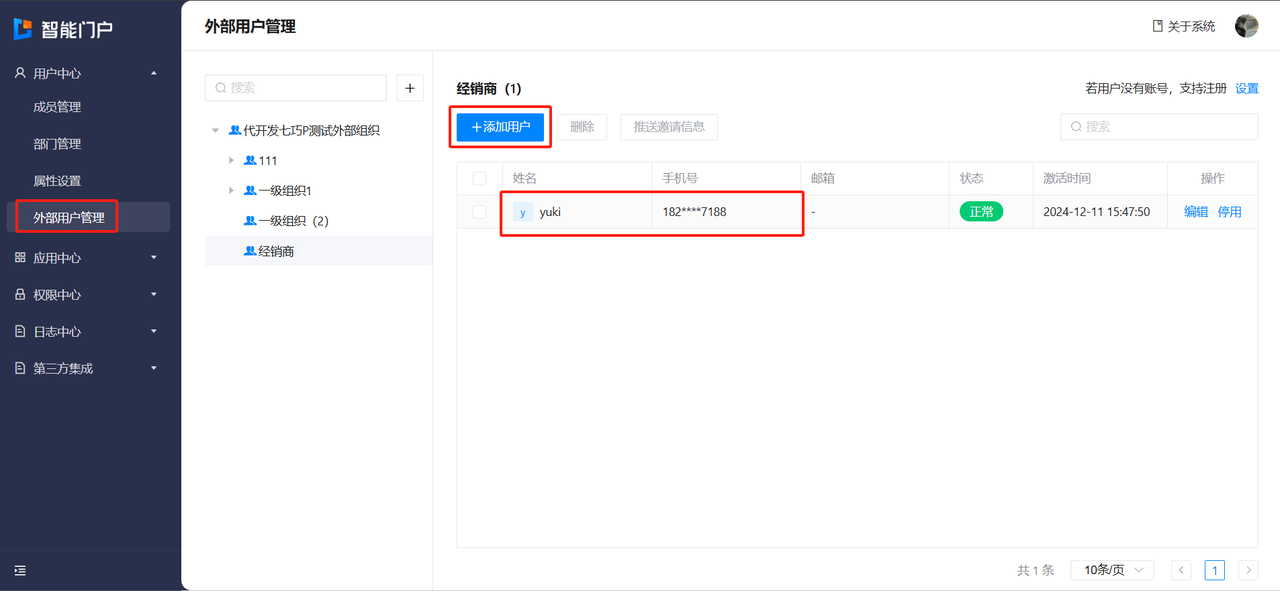Open the 10条/页 page size dropdown

coord(1112,570)
